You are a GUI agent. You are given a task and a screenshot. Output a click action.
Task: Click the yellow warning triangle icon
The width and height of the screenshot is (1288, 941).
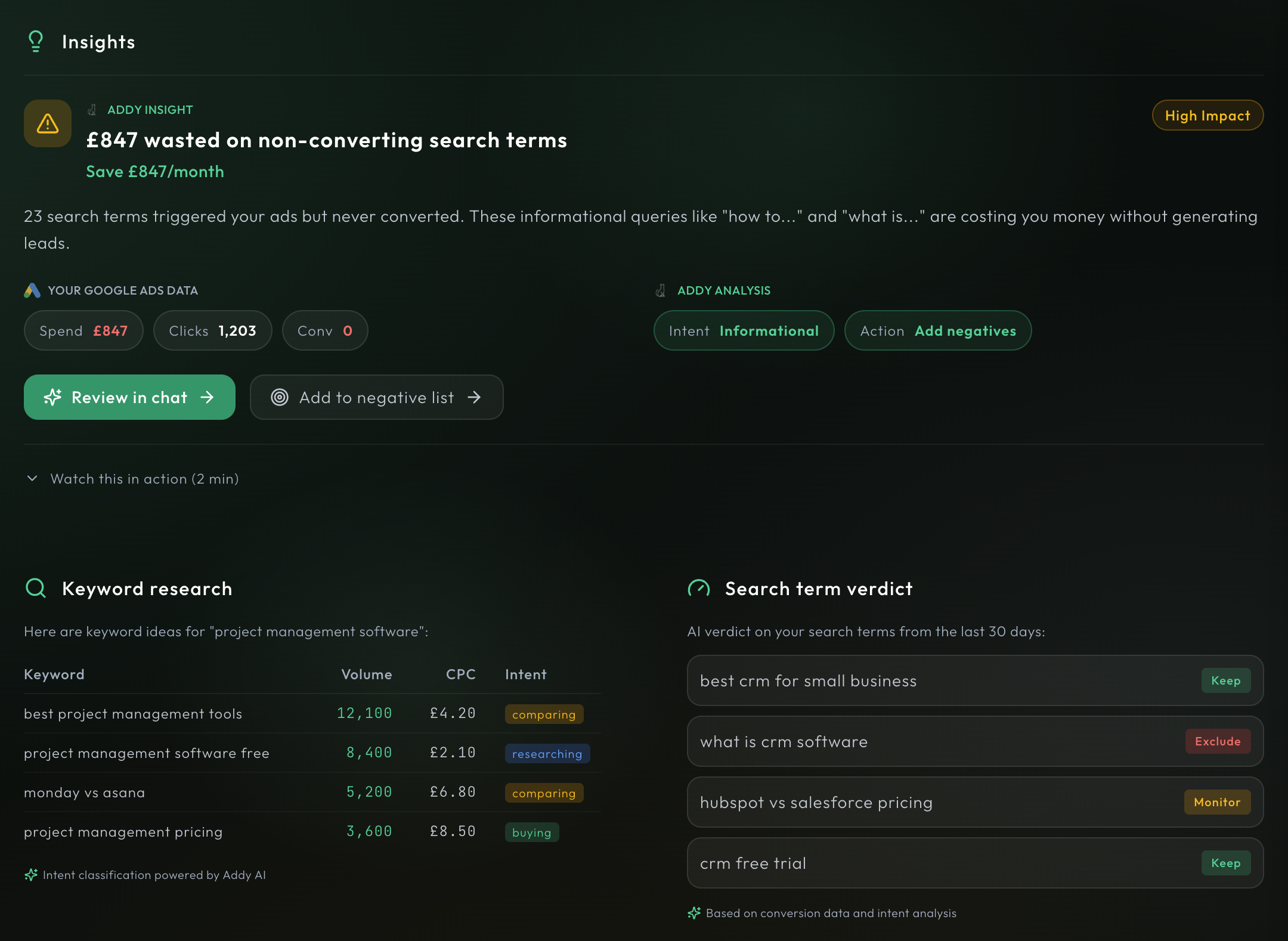coord(48,123)
